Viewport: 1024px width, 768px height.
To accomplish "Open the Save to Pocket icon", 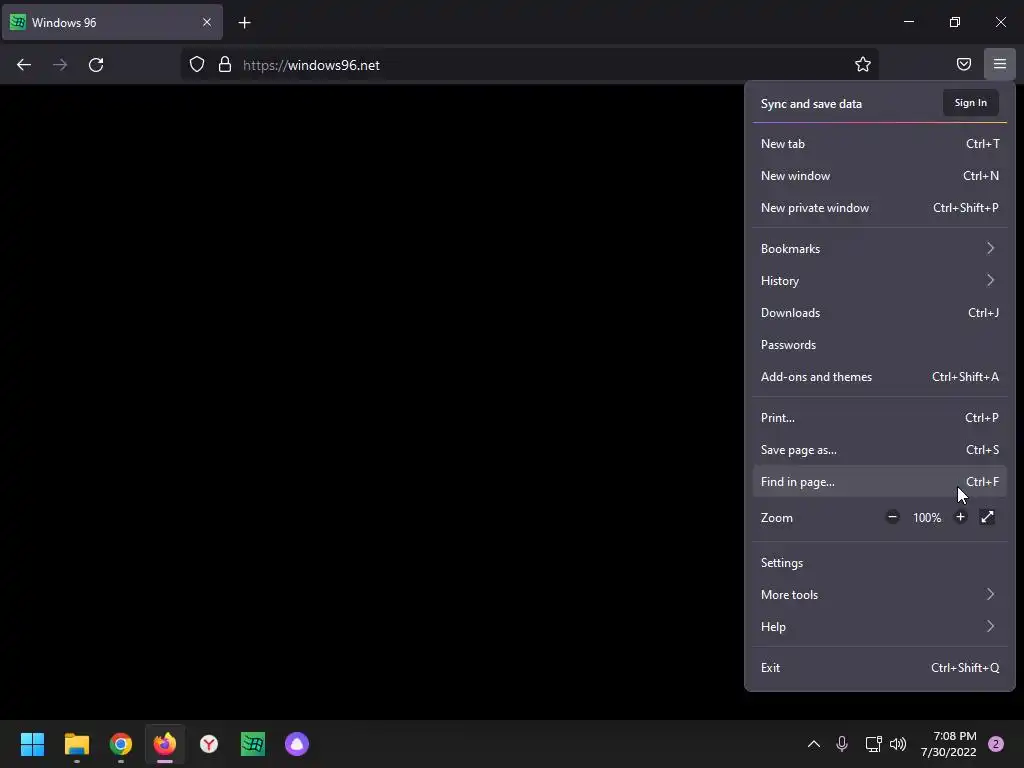I will pos(964,64).
